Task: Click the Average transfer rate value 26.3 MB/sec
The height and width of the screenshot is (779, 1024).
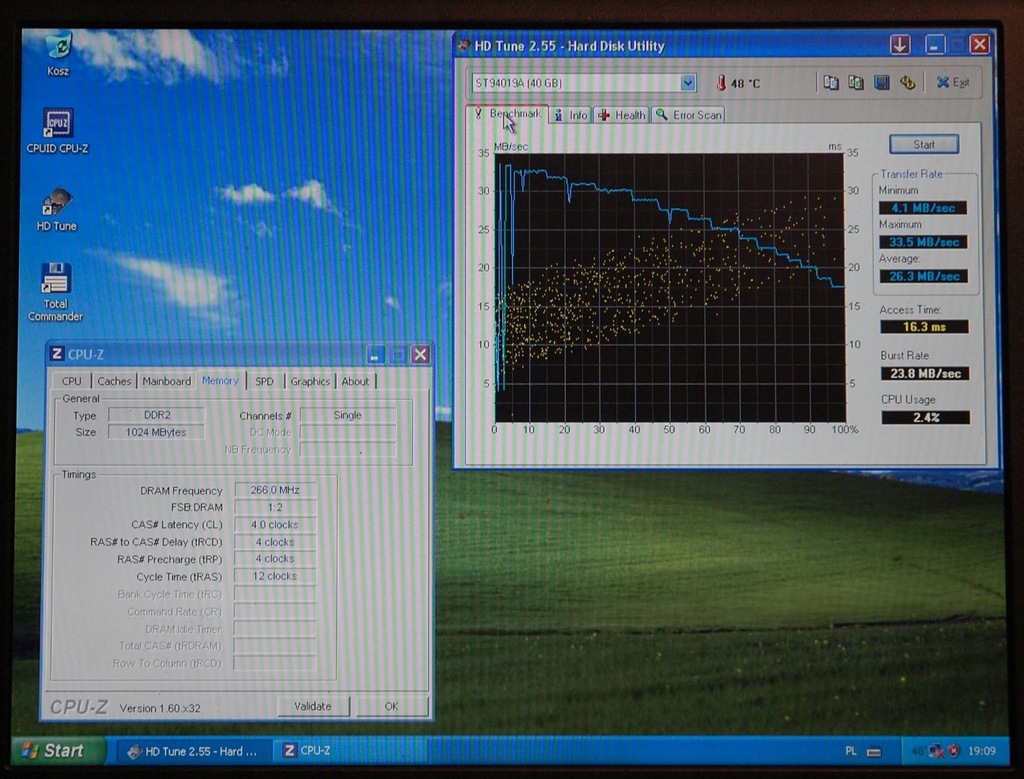Action: click(923, 276)
